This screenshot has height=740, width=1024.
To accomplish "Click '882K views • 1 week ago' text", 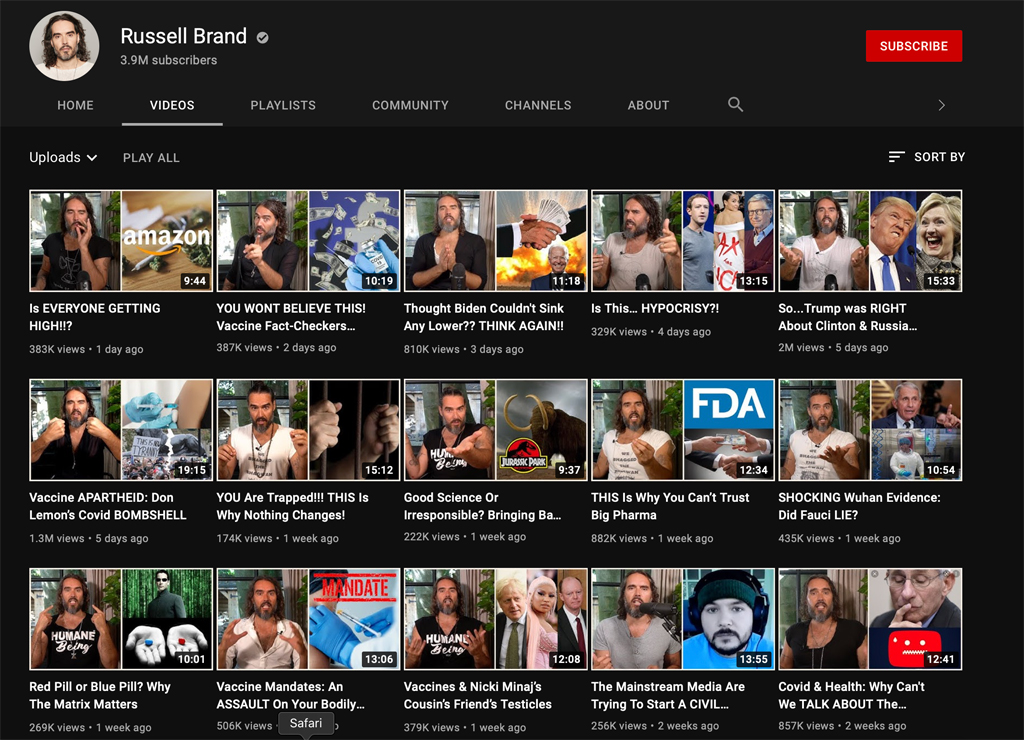I will coord(652,538).
